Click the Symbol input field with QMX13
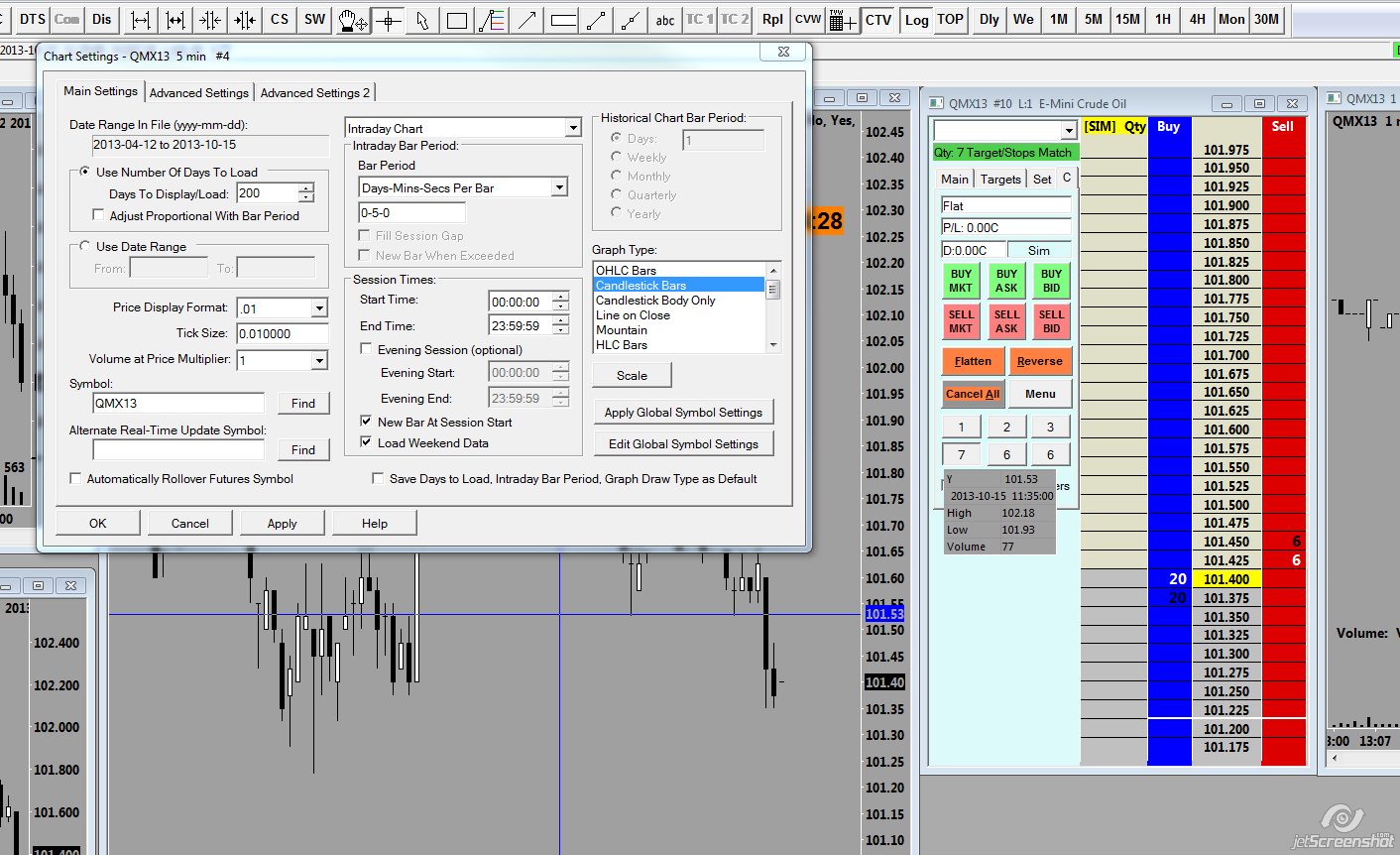The height and width of the screenshot is (855, 1400). pos(178,403)
